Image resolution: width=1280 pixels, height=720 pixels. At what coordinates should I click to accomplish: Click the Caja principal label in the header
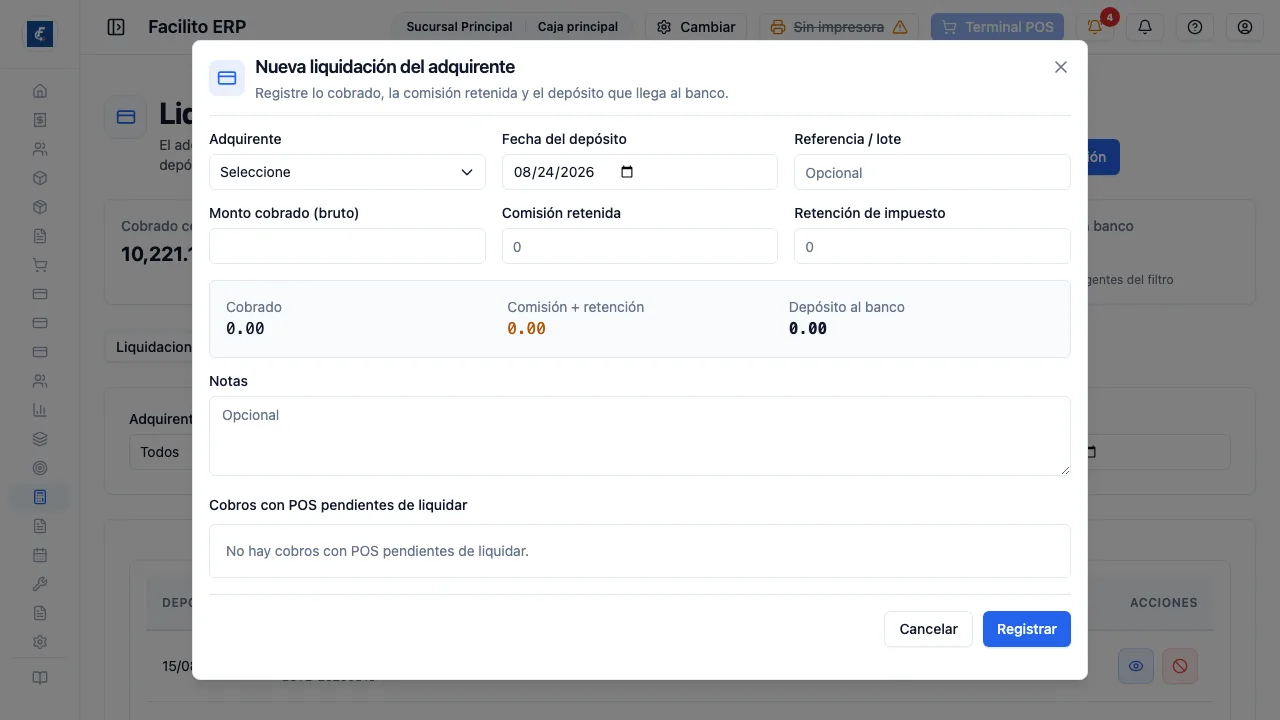click(x=578, y=27)
